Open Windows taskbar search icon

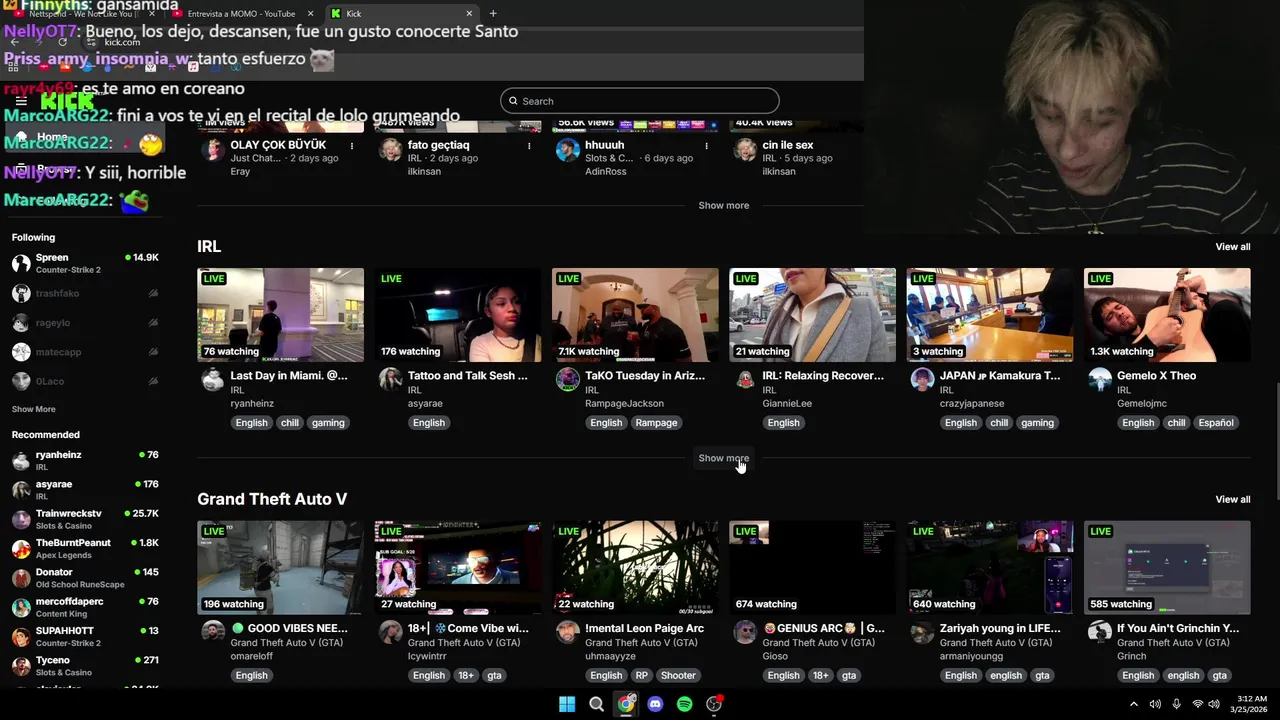click(596, 704)
